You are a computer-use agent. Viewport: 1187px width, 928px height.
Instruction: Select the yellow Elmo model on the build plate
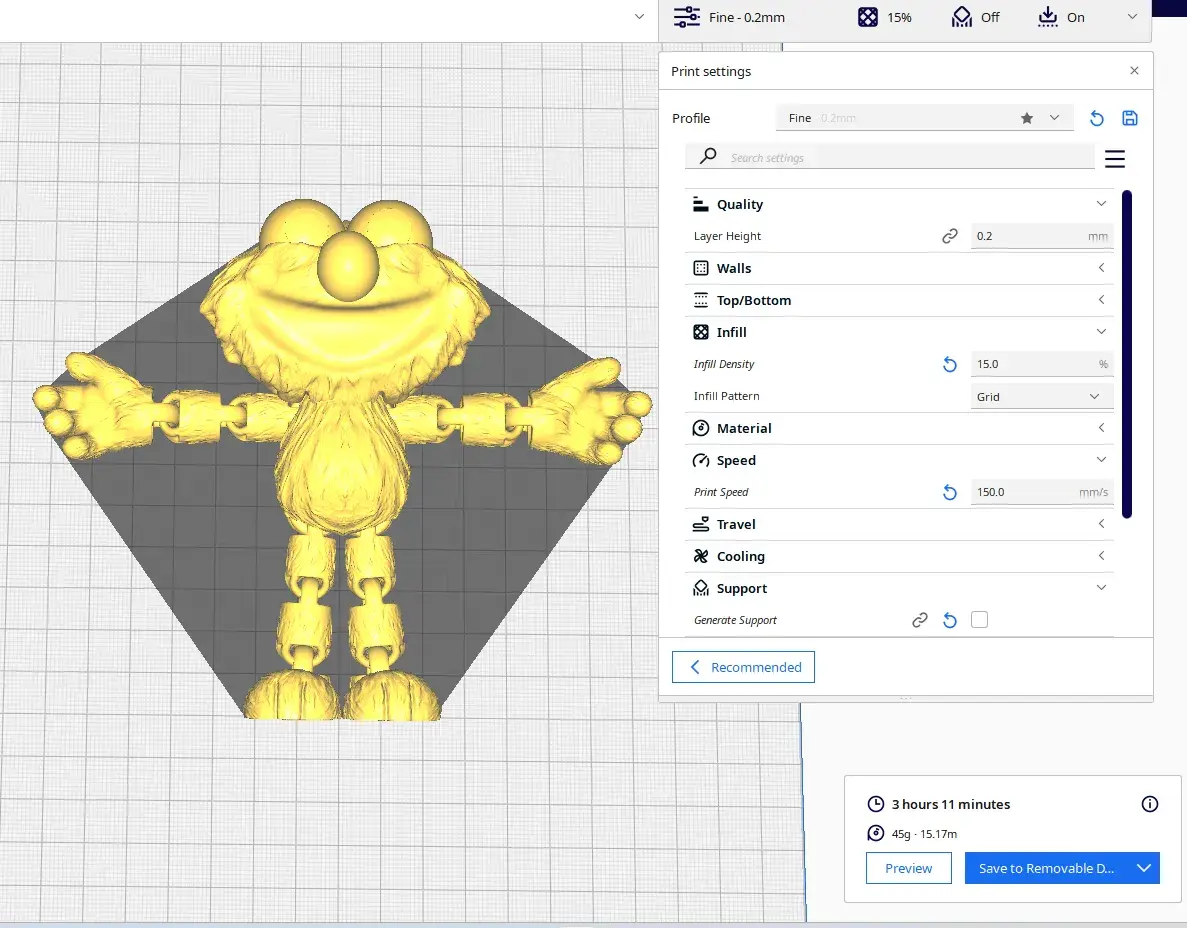point(343,459)
